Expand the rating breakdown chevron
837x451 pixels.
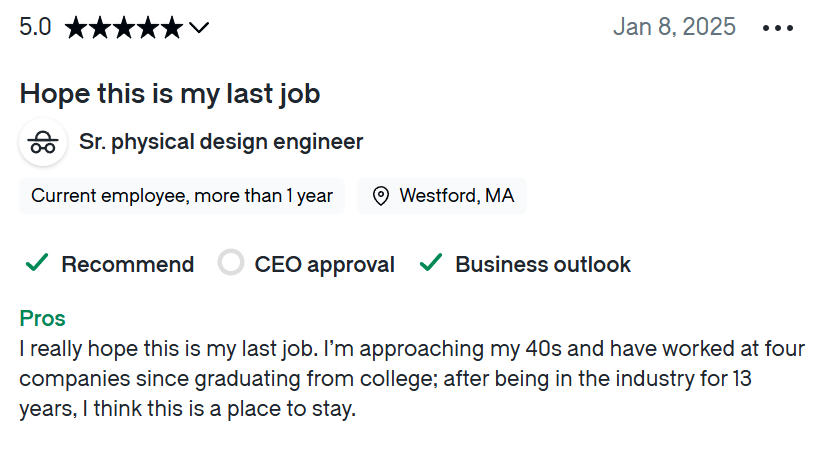pyautogui.click(x=199, y=28)
